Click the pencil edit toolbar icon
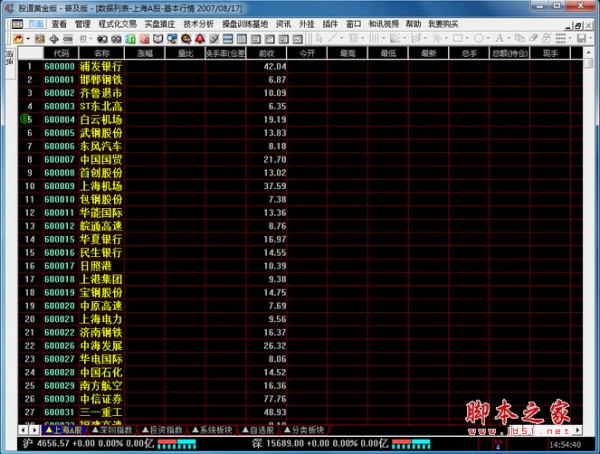The image size is (600, 454). pos(214,39)
